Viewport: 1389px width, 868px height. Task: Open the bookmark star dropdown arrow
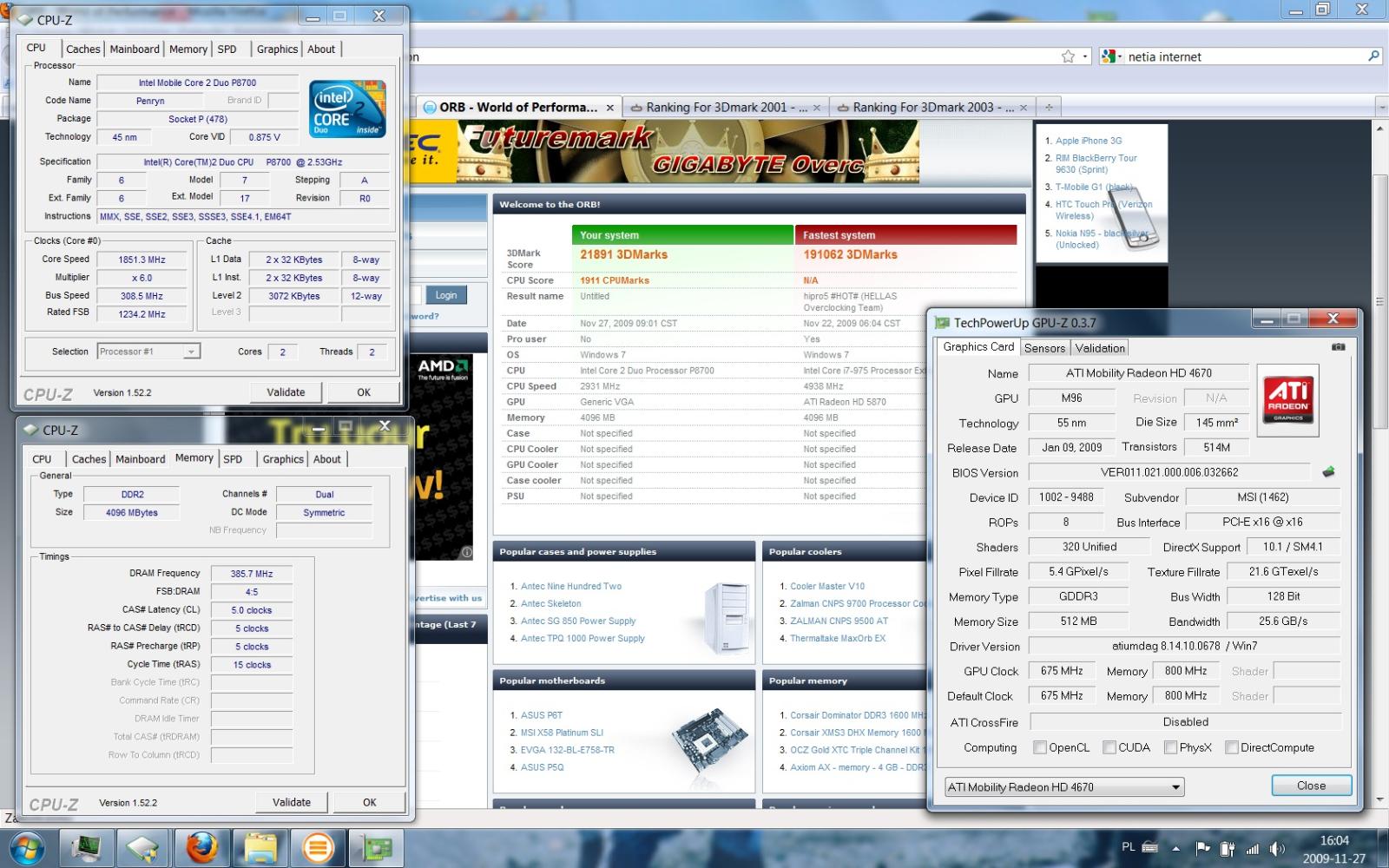1085,56
